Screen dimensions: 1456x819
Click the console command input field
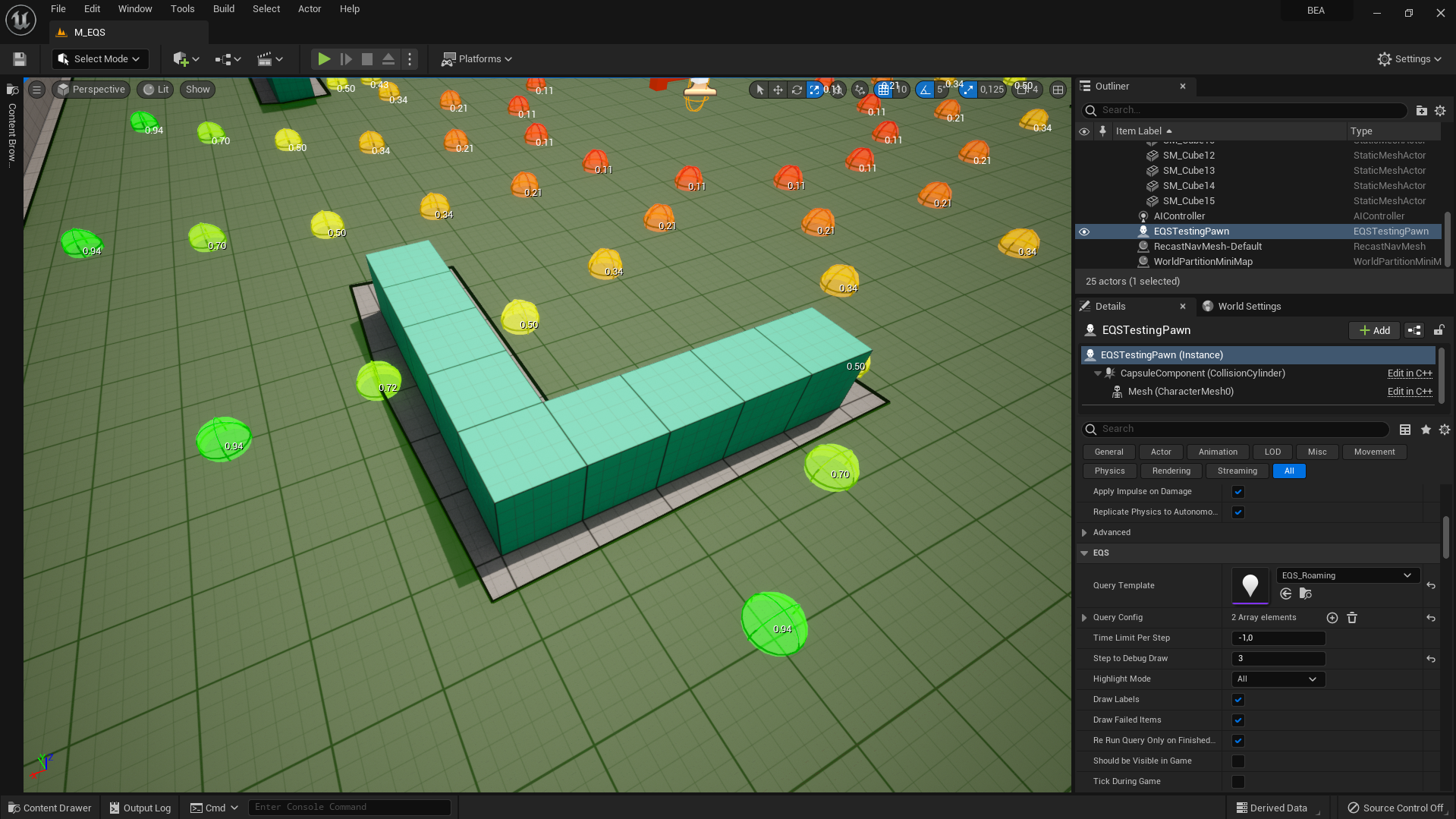[349, 807]
